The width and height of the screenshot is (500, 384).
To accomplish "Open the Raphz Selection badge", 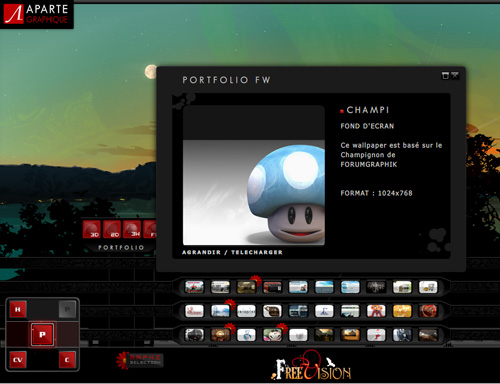I will coord(140,360).
